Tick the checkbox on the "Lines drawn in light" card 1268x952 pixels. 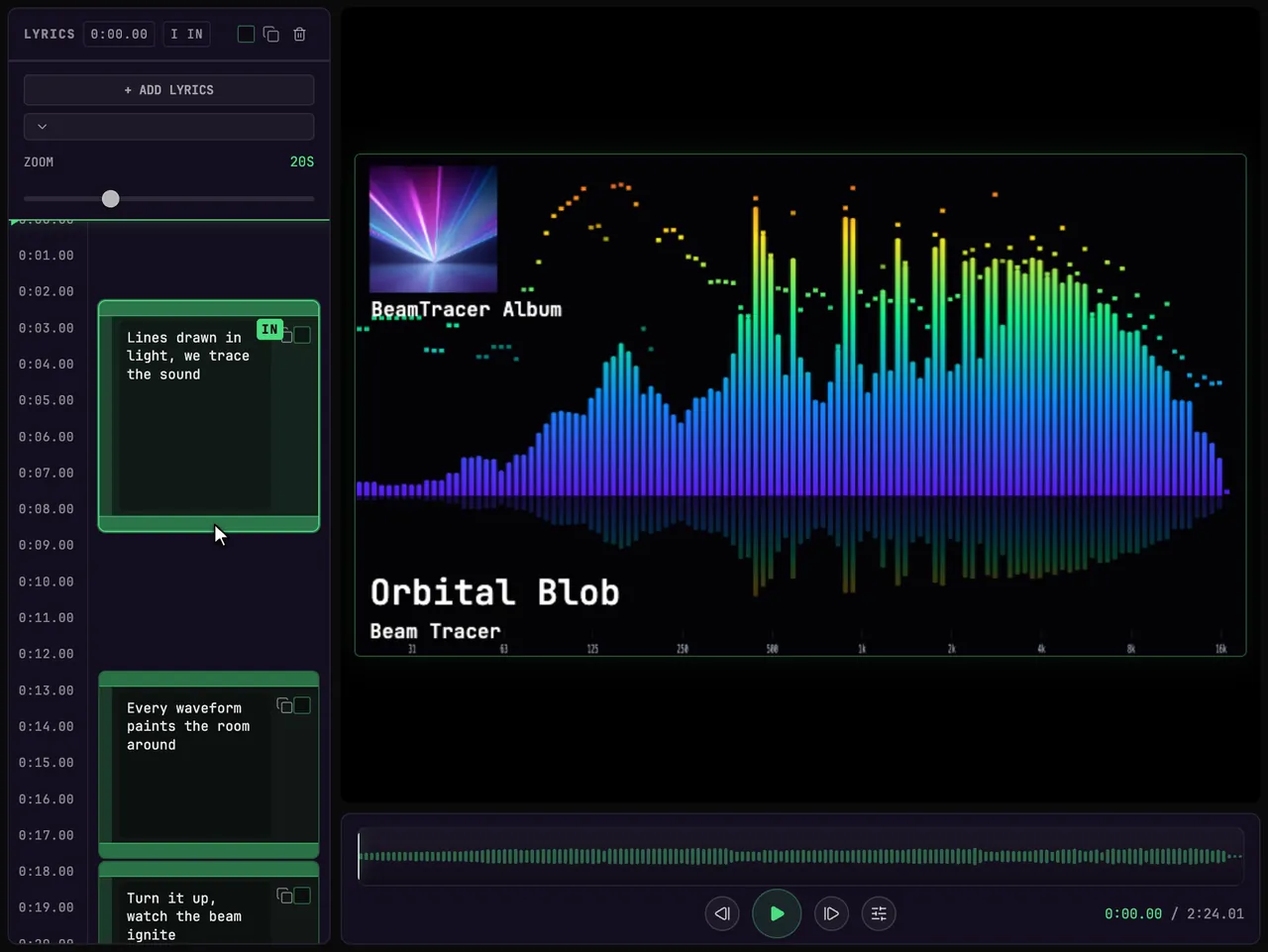click(302, 335)
